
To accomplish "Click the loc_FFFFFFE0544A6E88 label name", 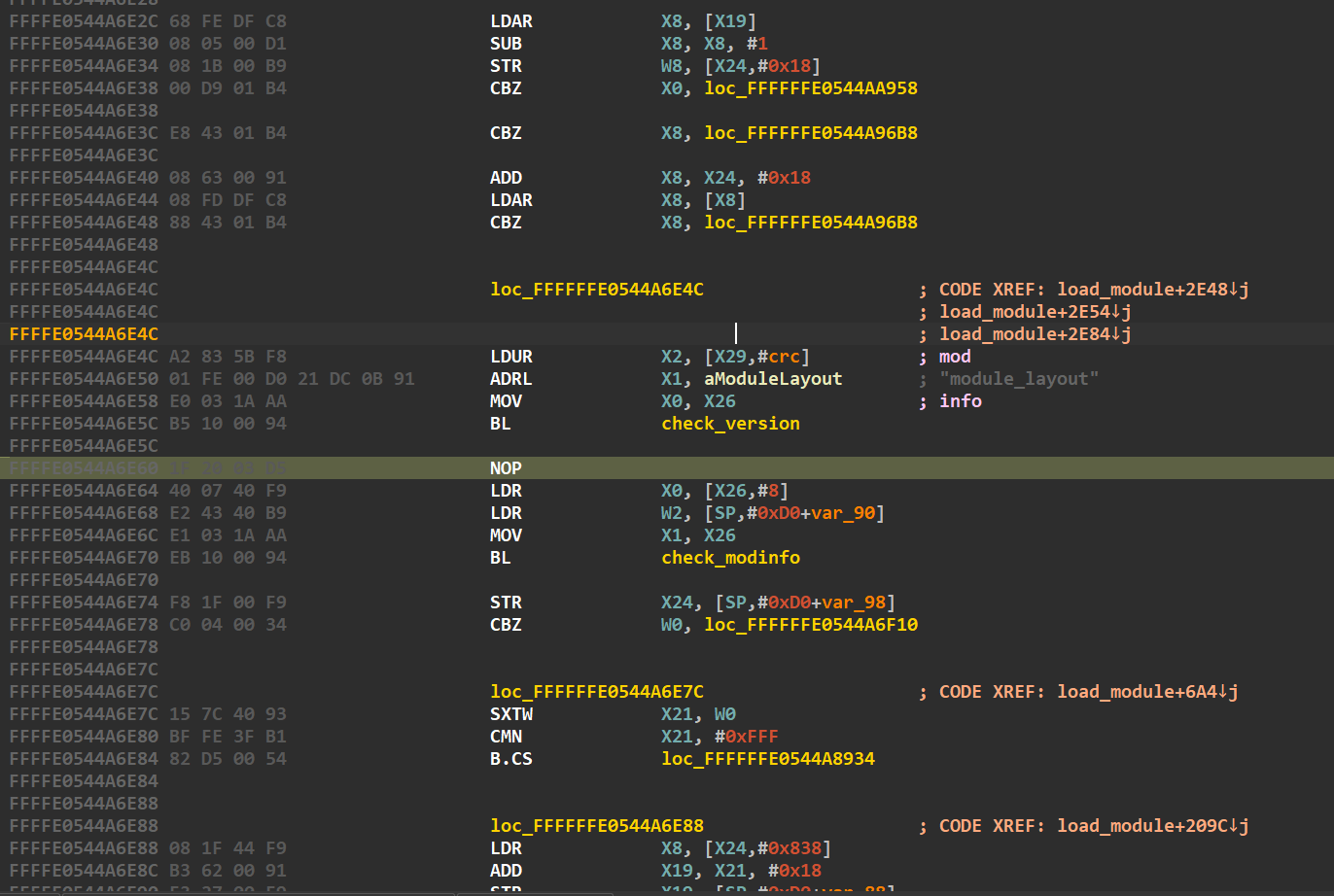I will point(597,826).
